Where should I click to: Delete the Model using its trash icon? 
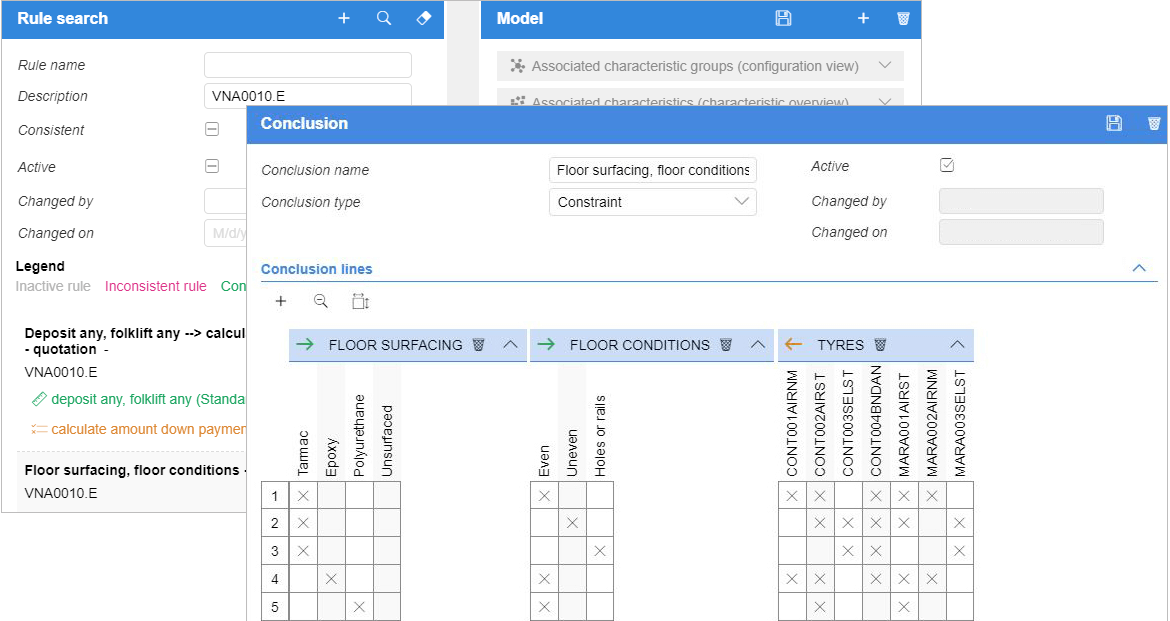point(903,18)
